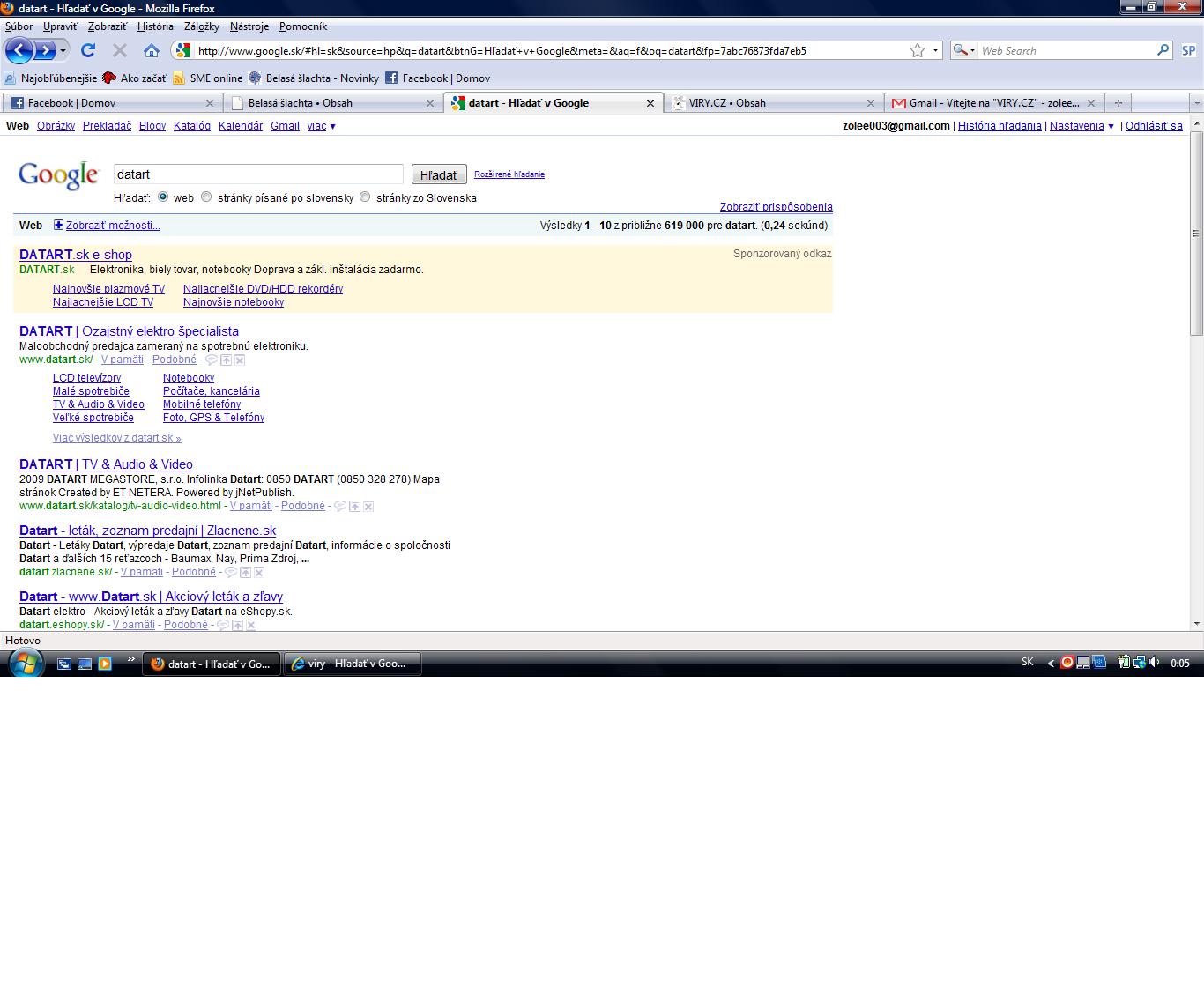Open 'DATART | Ozajstný elektro špecialista' result
Image resolution: width=1204 pixels, height=987 pixels.
coord(129,331)
